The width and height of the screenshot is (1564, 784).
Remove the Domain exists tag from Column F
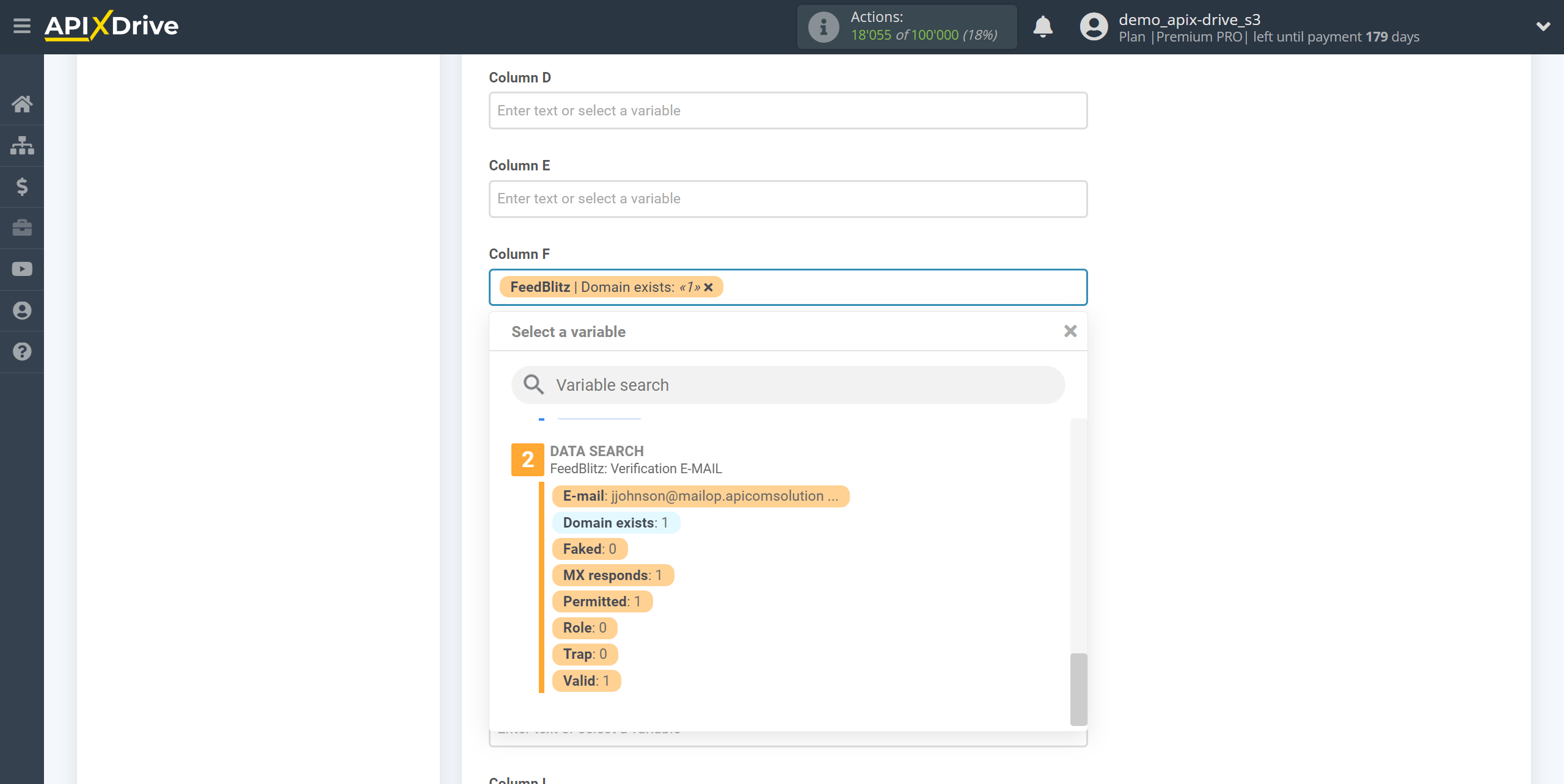709,288
